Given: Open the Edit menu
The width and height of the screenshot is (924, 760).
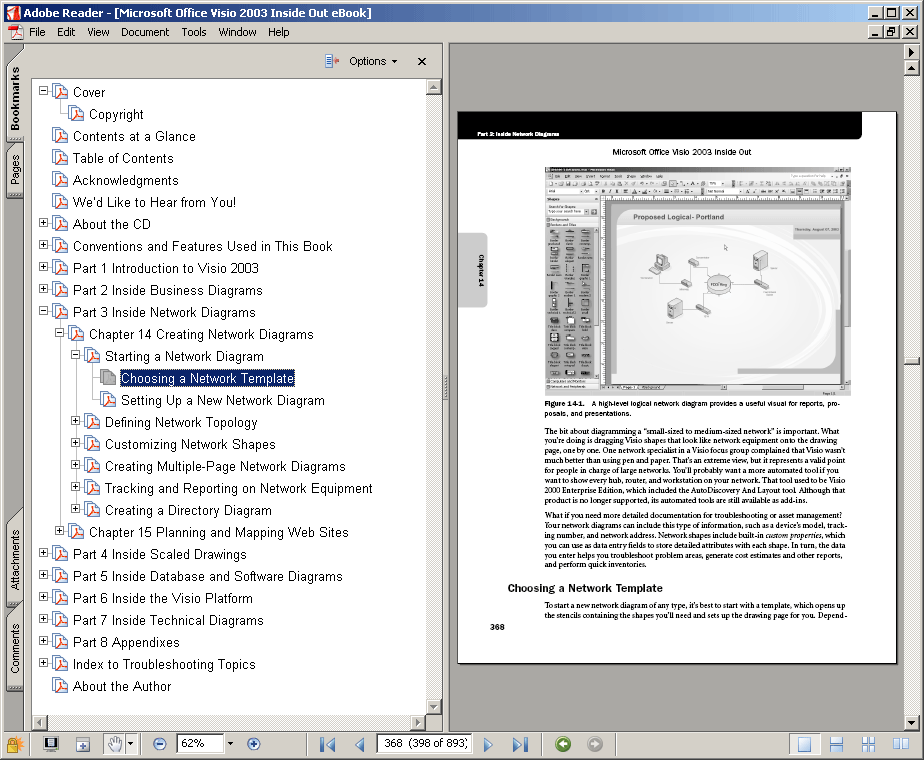Looking at the screenshot, I should click(66, 32).
